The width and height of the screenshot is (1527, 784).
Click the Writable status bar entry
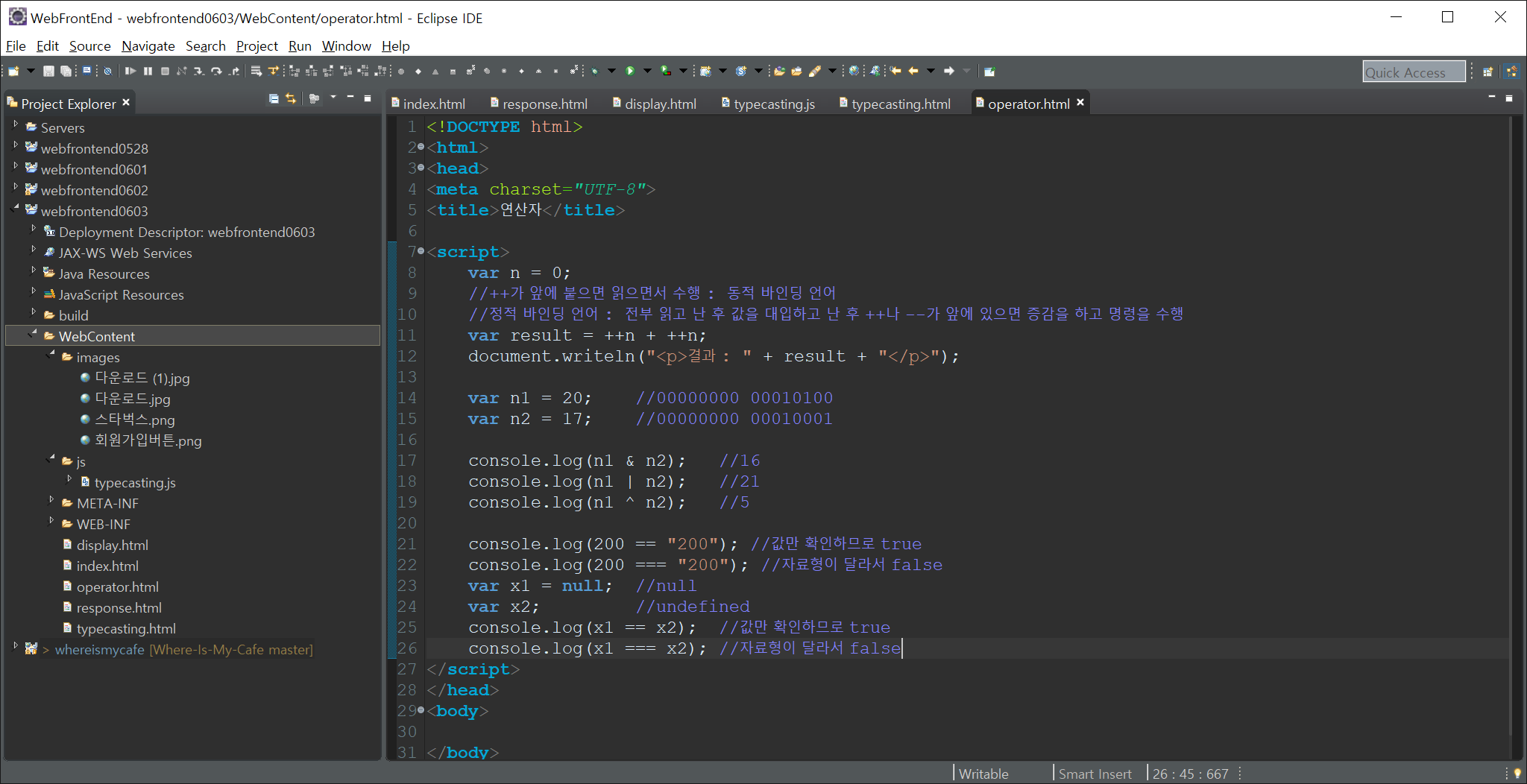[983, 774]
